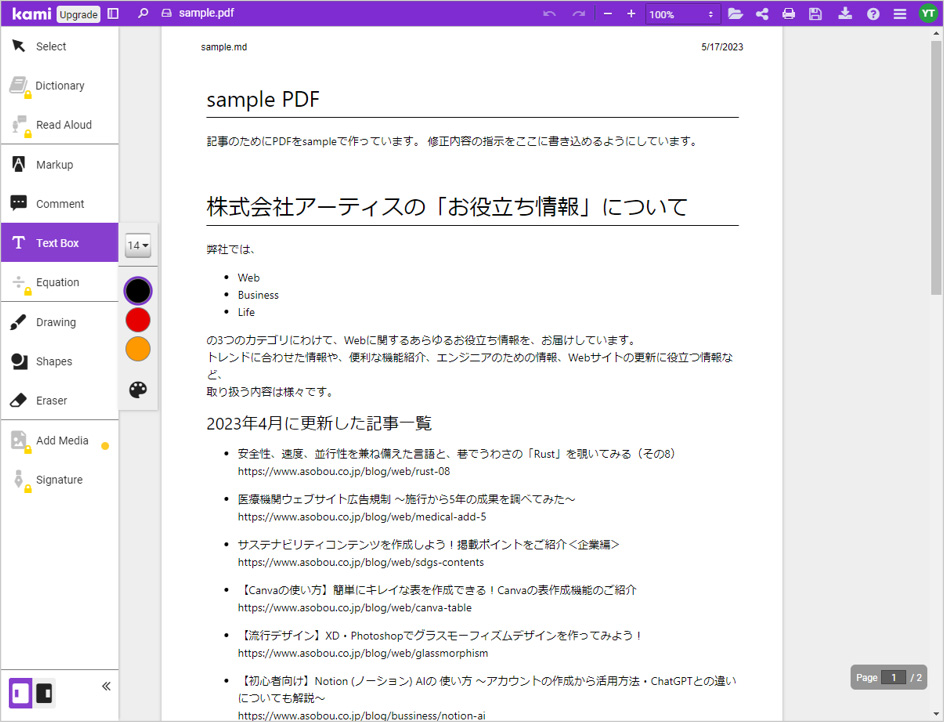Select the red text color swatch
Image resolution: width=944 pixels, height=722 pixels.
point(138,320)
